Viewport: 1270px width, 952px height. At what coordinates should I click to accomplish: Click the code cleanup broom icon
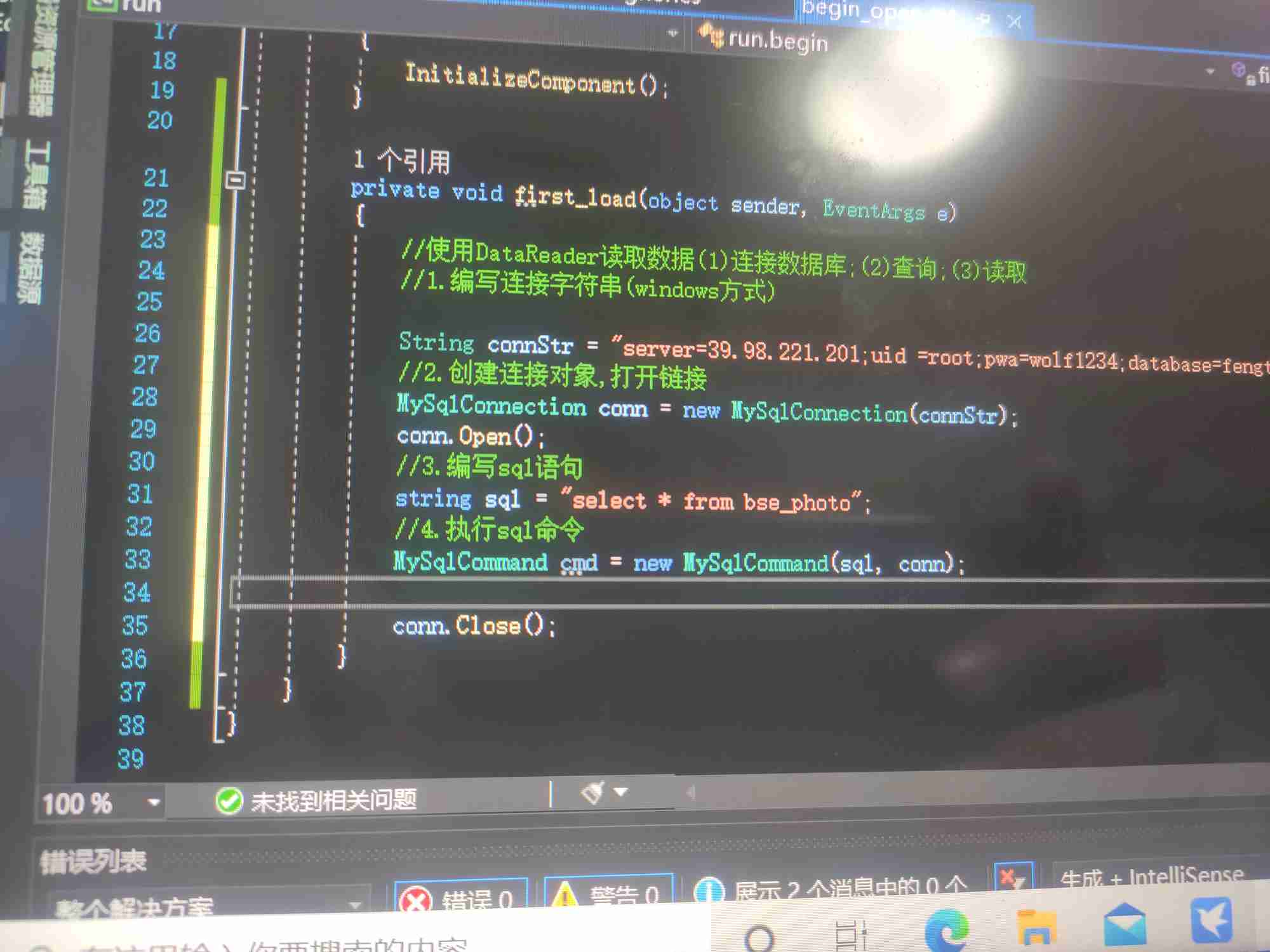tap(593, 792)
